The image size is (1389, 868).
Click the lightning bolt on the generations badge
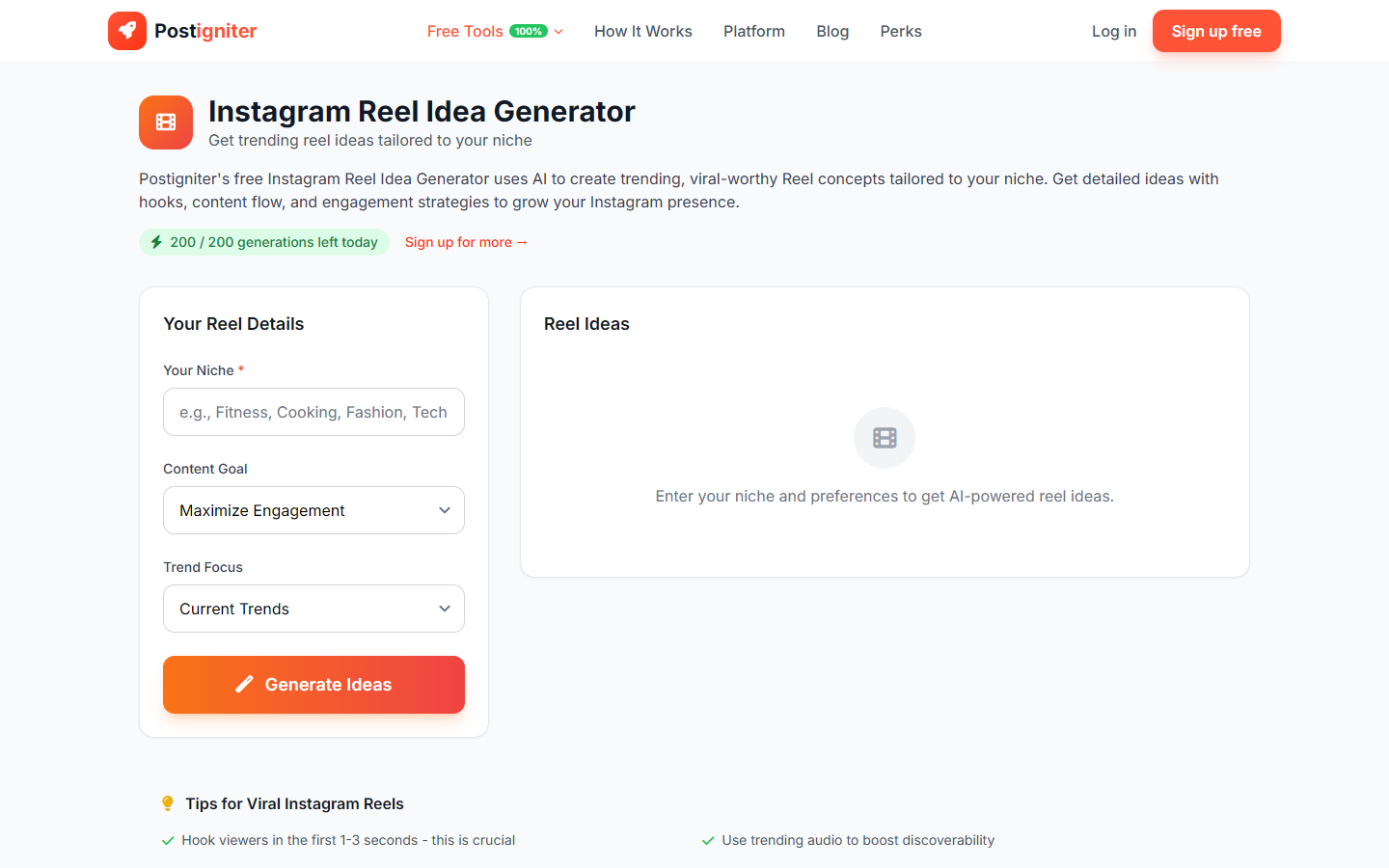click(156, 242)
